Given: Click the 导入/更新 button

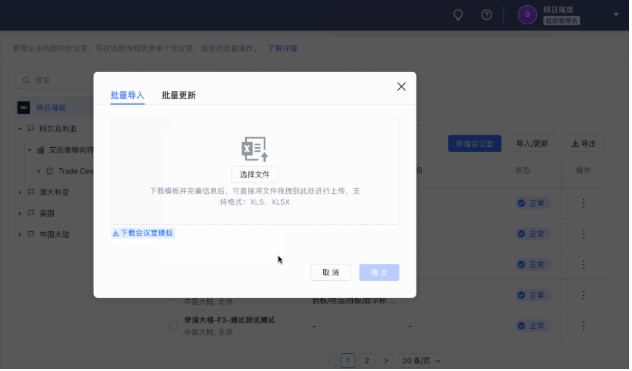Looking at the screenshot, I should point(533,144).
